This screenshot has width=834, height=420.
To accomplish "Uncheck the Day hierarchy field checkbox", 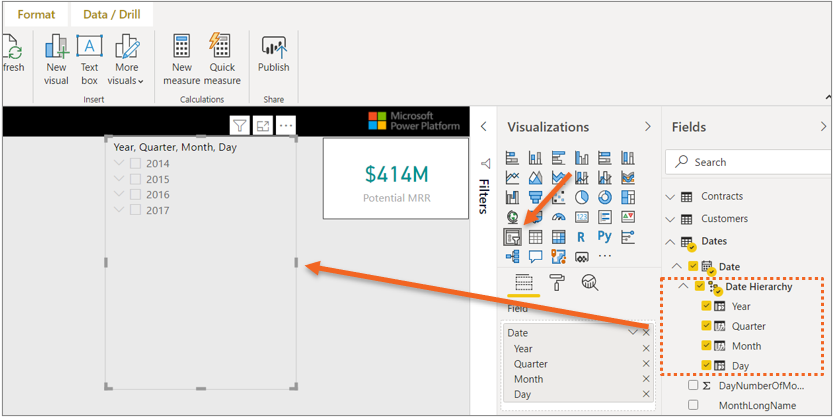I will (706, 365).
